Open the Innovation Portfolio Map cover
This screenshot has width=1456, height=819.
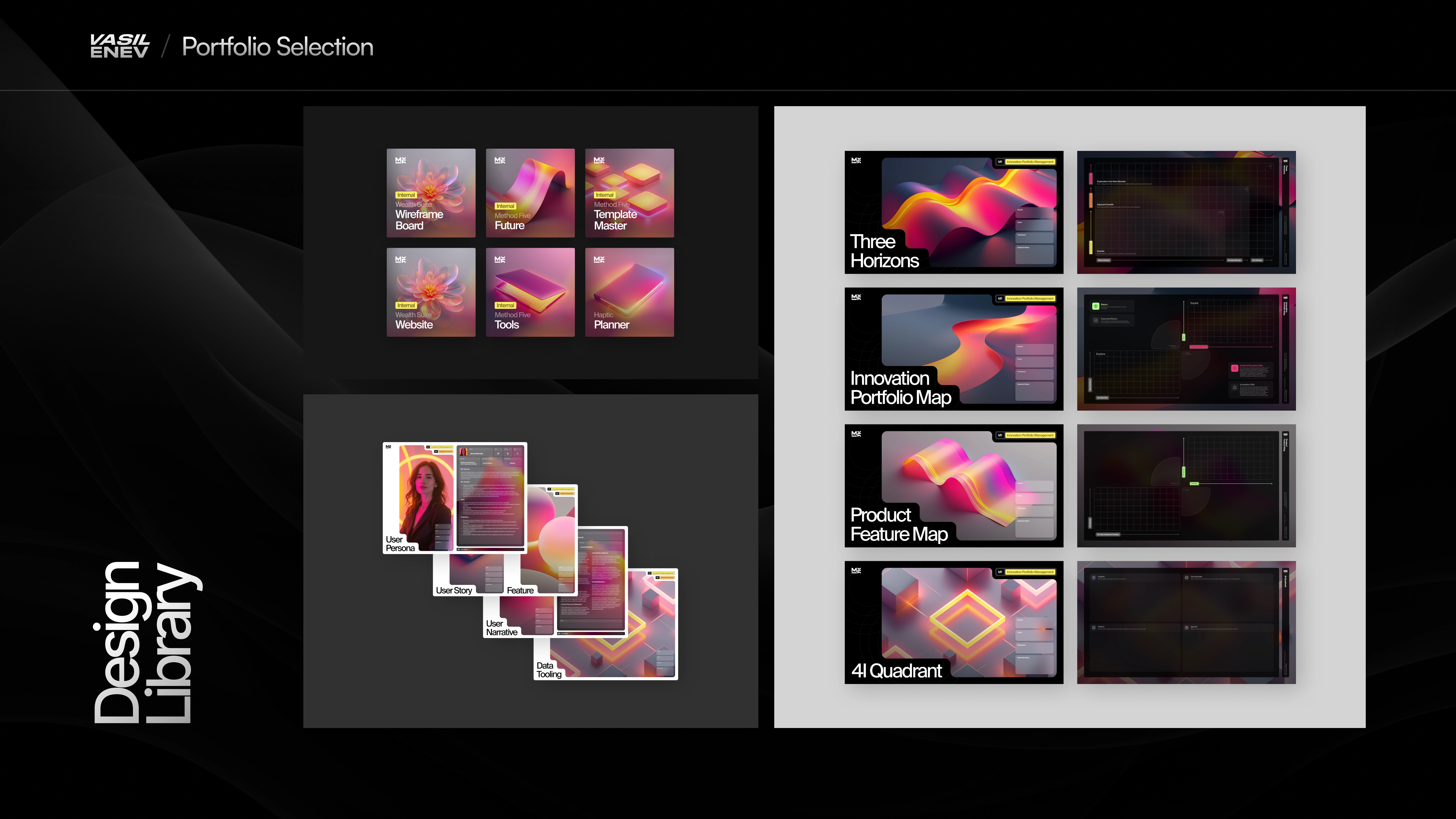click(x=953, y=349)
